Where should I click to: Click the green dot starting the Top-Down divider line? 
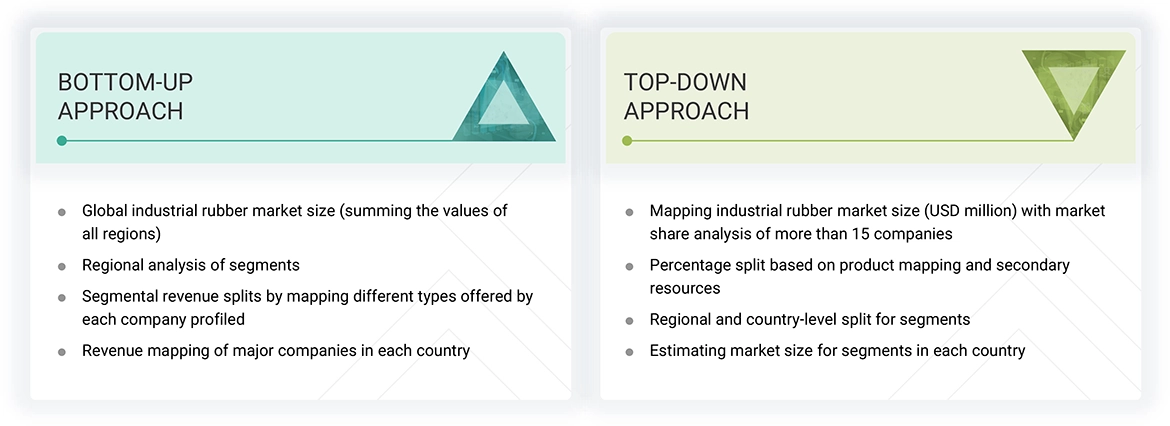[628, 141]
